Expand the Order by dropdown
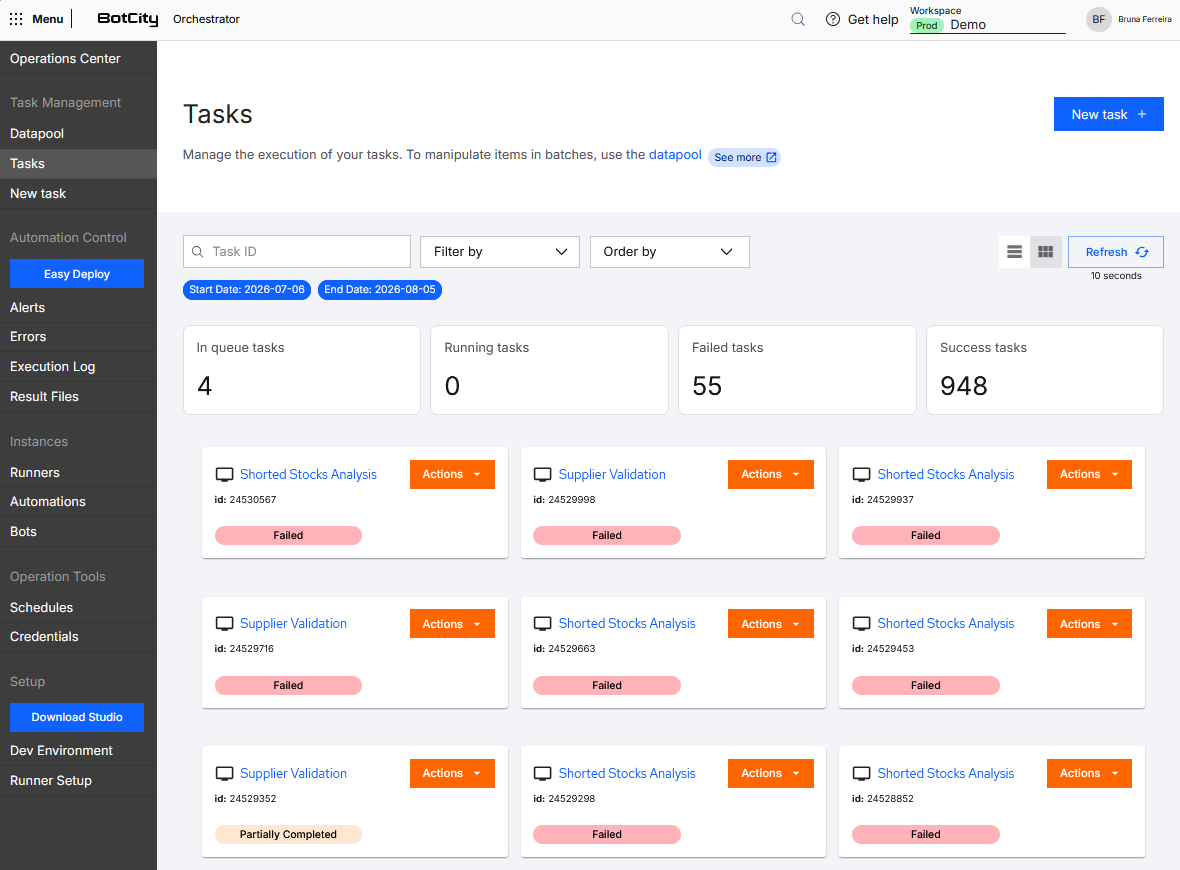1180x870 pixels. click(669, 251)
